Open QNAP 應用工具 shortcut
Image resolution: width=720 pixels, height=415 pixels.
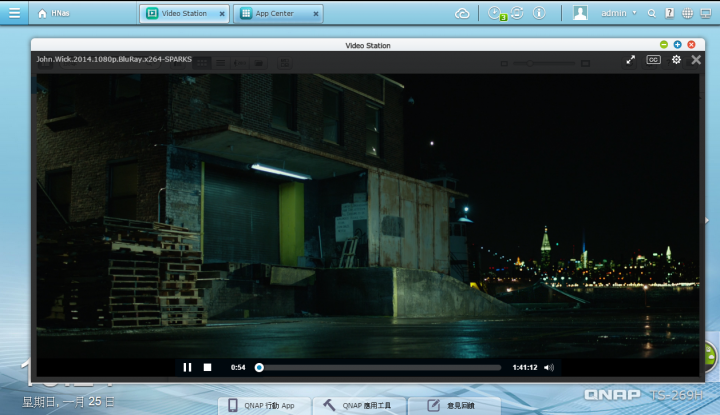point(360,405)
